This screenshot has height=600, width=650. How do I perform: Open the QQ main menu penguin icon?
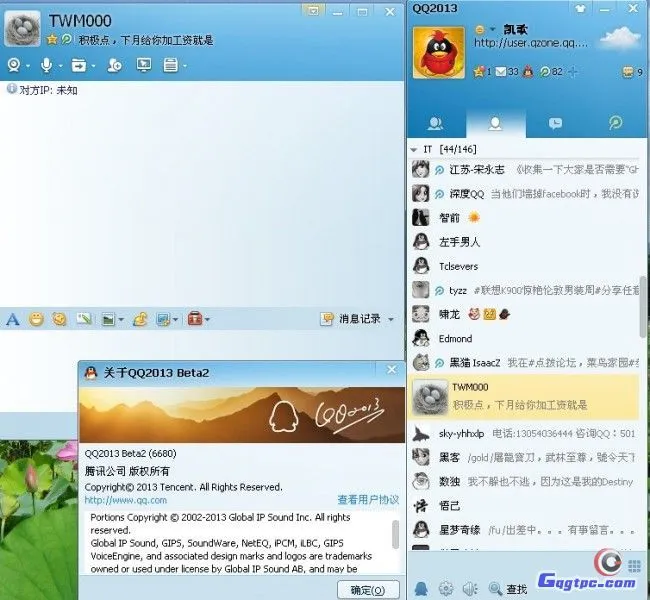(x=421, y=588)
